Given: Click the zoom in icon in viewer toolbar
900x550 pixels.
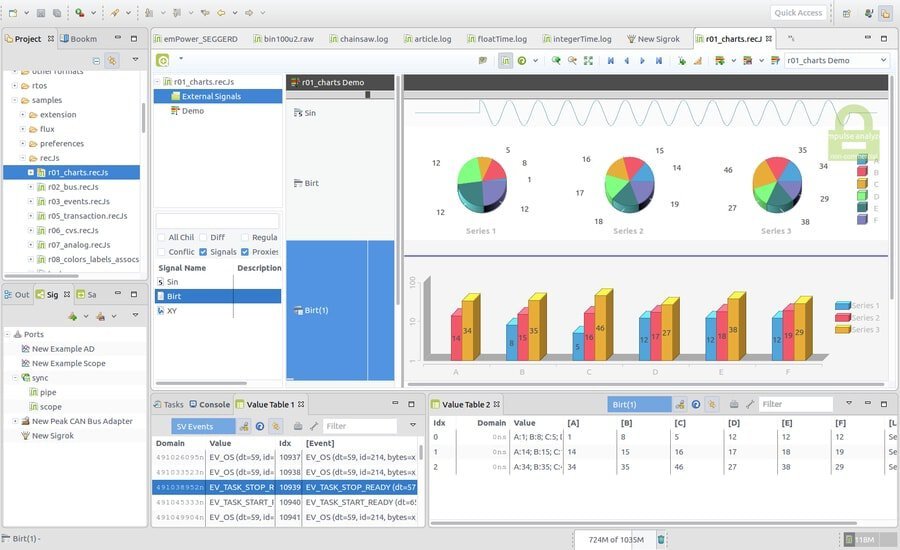Looking at the screenshot, I should (556, 61).
